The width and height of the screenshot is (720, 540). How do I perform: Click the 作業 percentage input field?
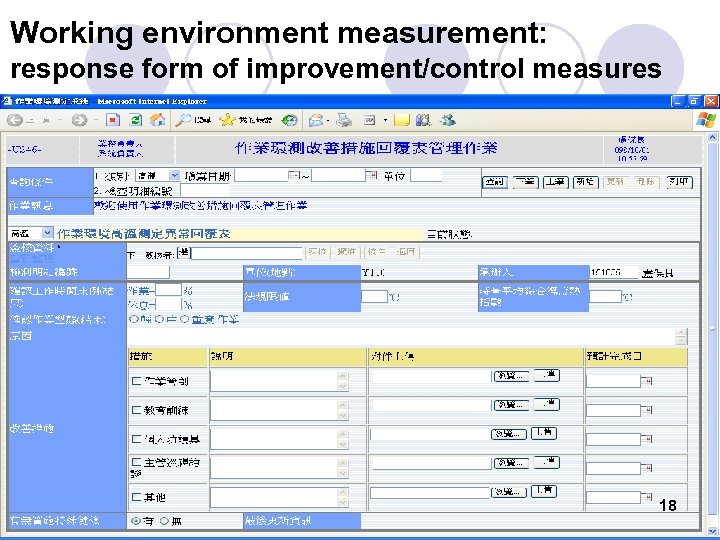[169, 290]
